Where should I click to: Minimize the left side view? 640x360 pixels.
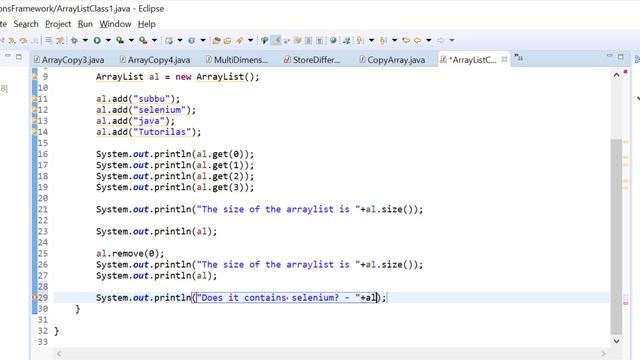tap(7, 56)
